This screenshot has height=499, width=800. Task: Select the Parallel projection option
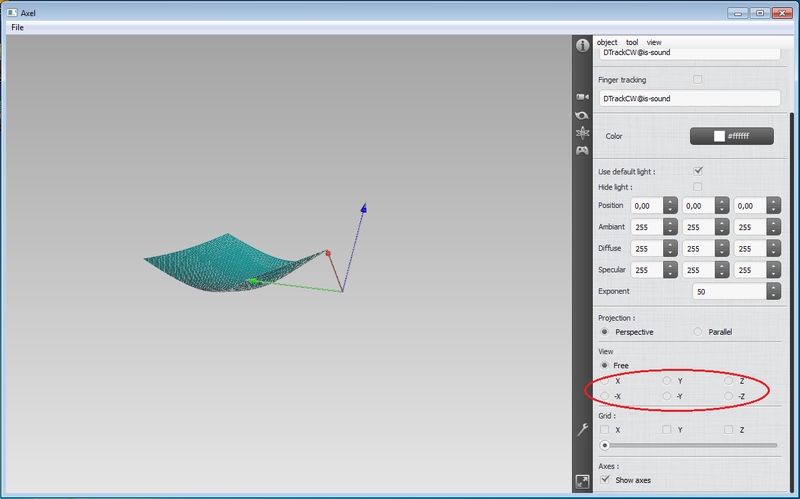point(698,331)
